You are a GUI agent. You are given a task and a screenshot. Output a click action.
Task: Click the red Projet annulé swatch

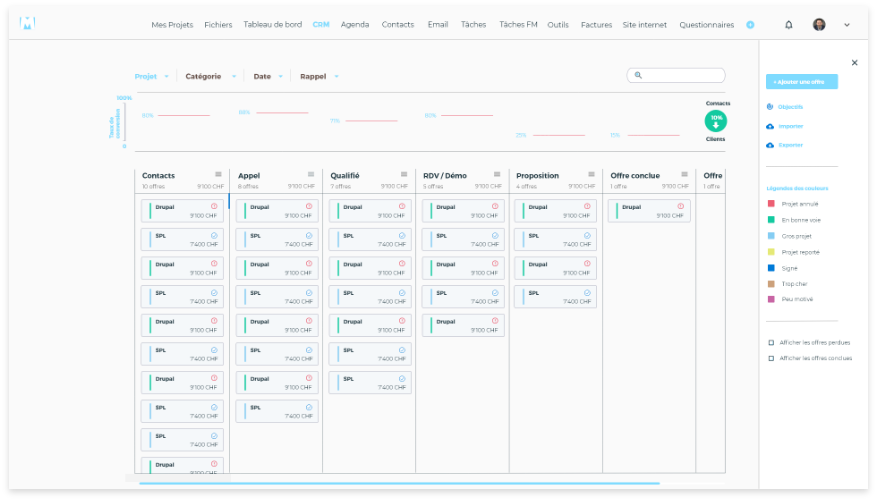click(x=771, y=204)
